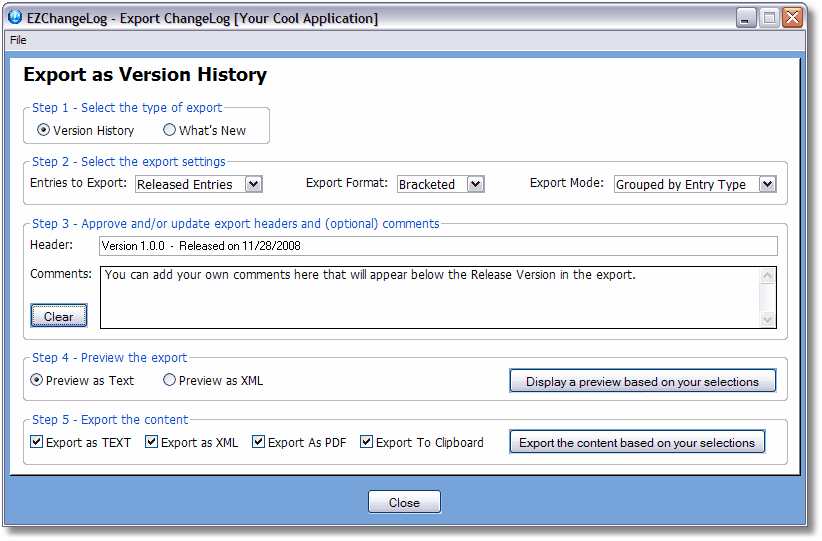Click the 'Step 1 - Select the type of export' label

pos(127,107)
